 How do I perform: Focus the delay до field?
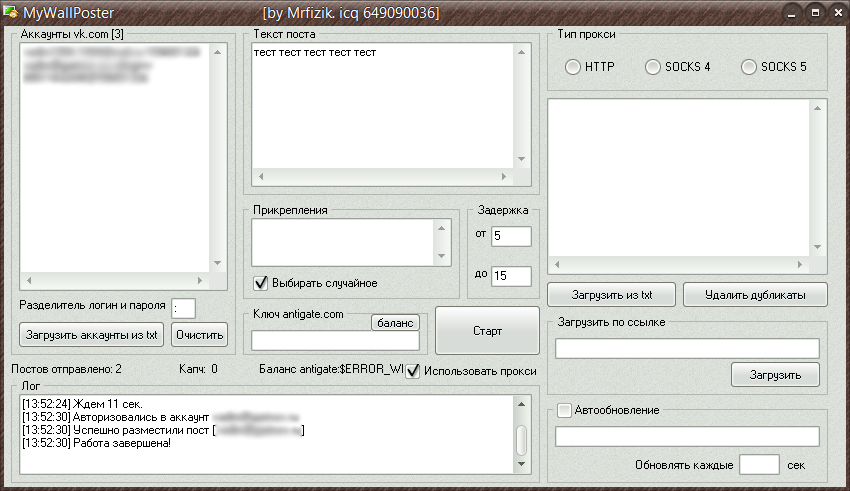coord(511,276)
